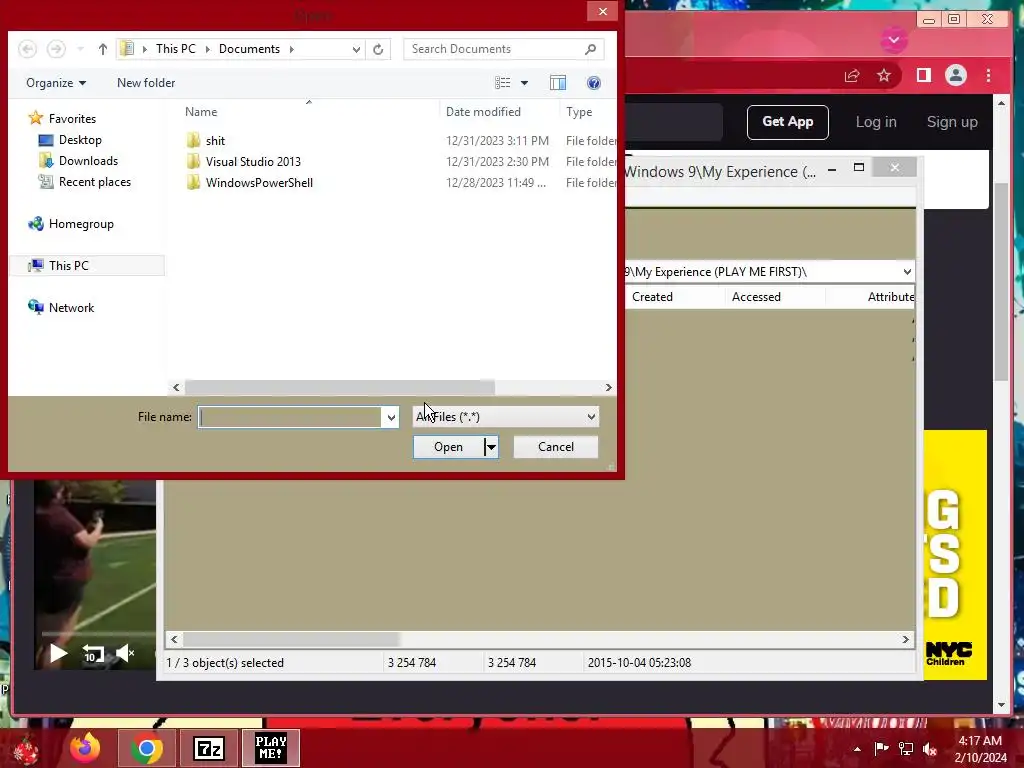Go forward in the Open dialog
Viewport: 1024px width, 768px height.
pyautogui.click(x=56, y=49)
